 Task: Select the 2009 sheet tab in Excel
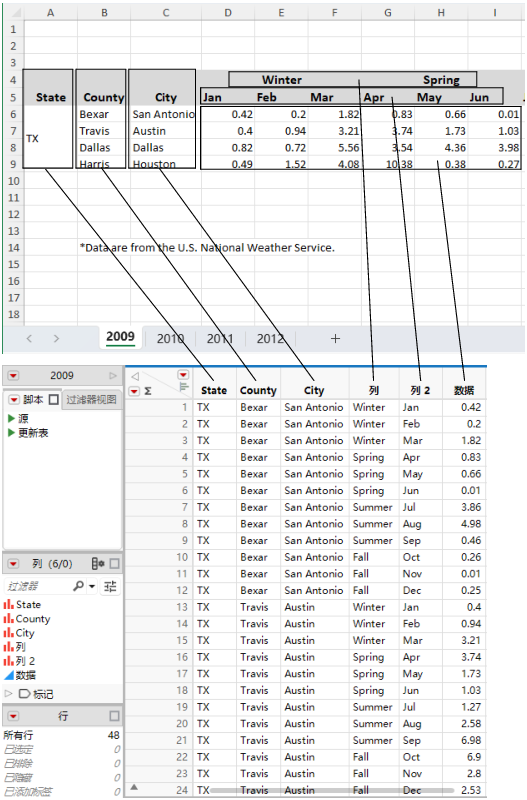[x=120, y=337]
